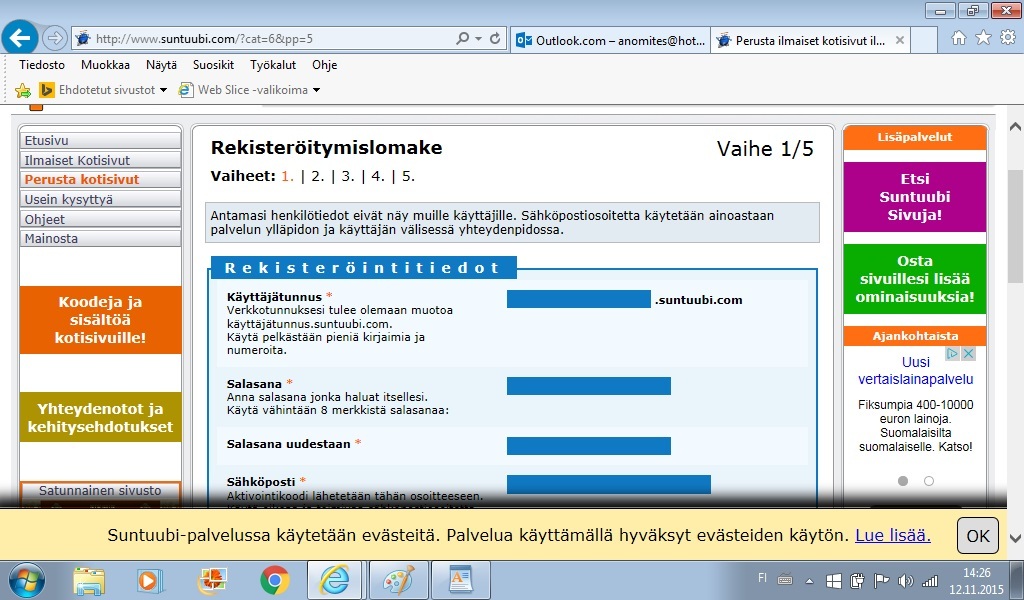1024x600 pixels.
Task: Click the FI language indicator
Action: [x=762, y=578]
